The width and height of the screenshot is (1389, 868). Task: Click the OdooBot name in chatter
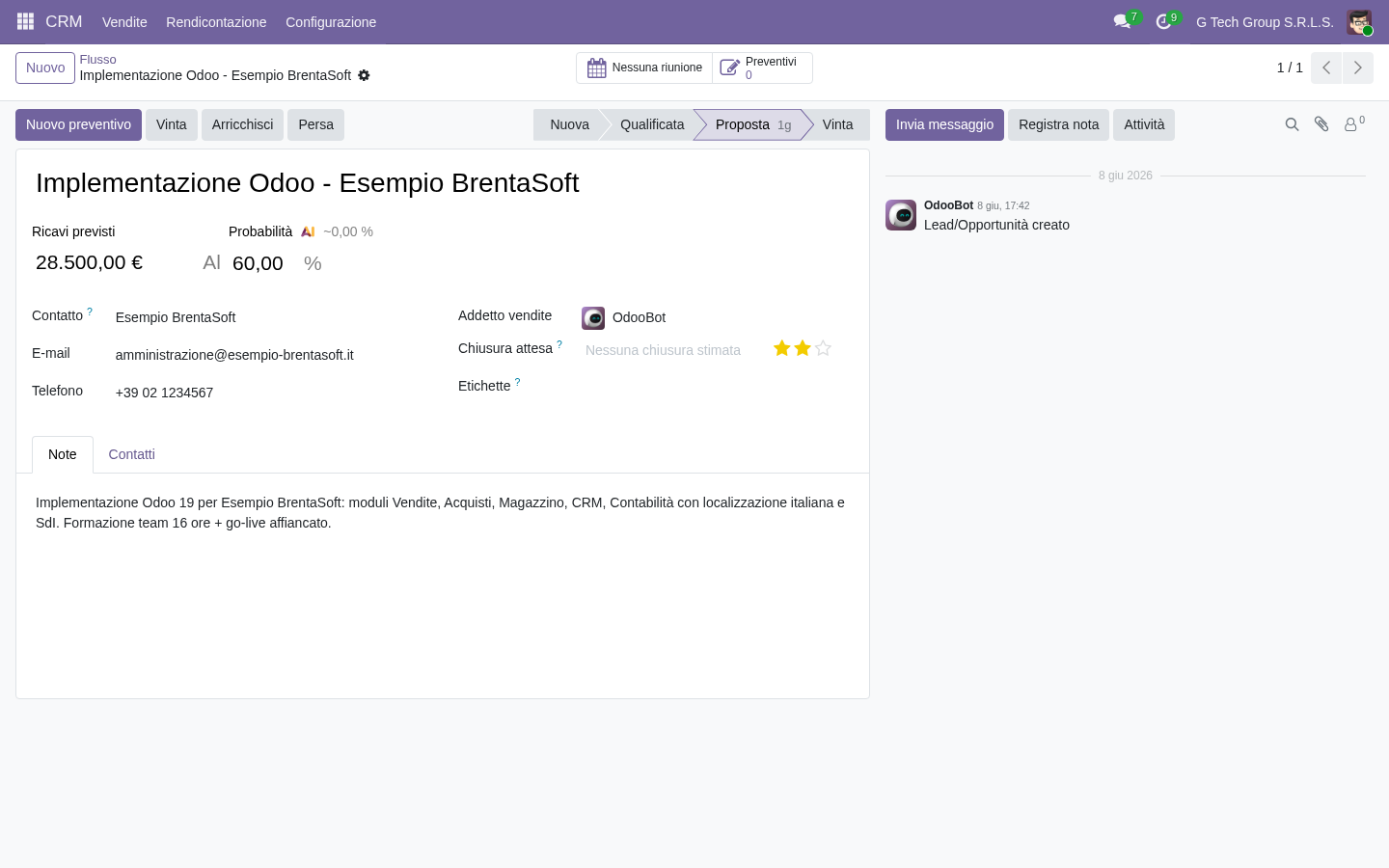pos(948,205)
